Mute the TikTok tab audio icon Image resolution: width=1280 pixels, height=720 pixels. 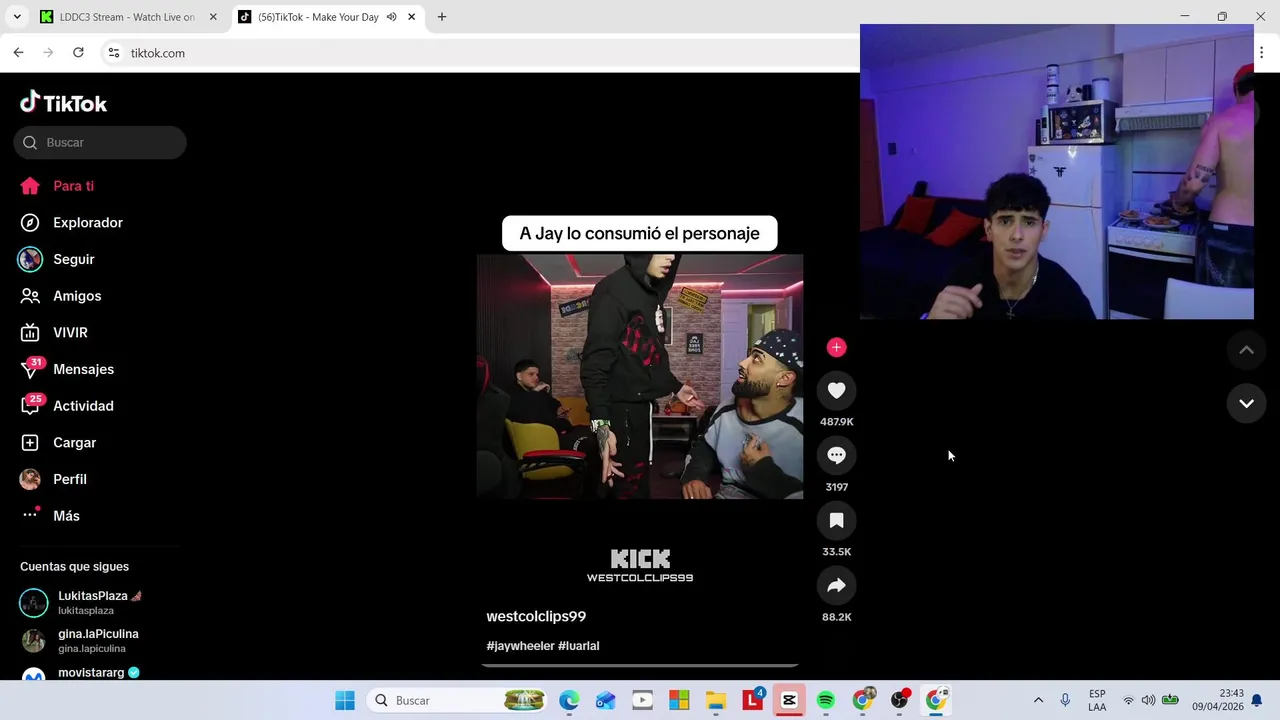[392, 17]
